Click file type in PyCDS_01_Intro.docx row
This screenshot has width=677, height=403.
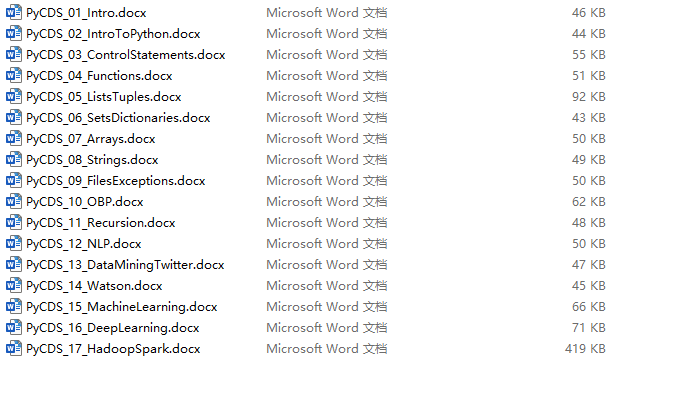(326, 13)
